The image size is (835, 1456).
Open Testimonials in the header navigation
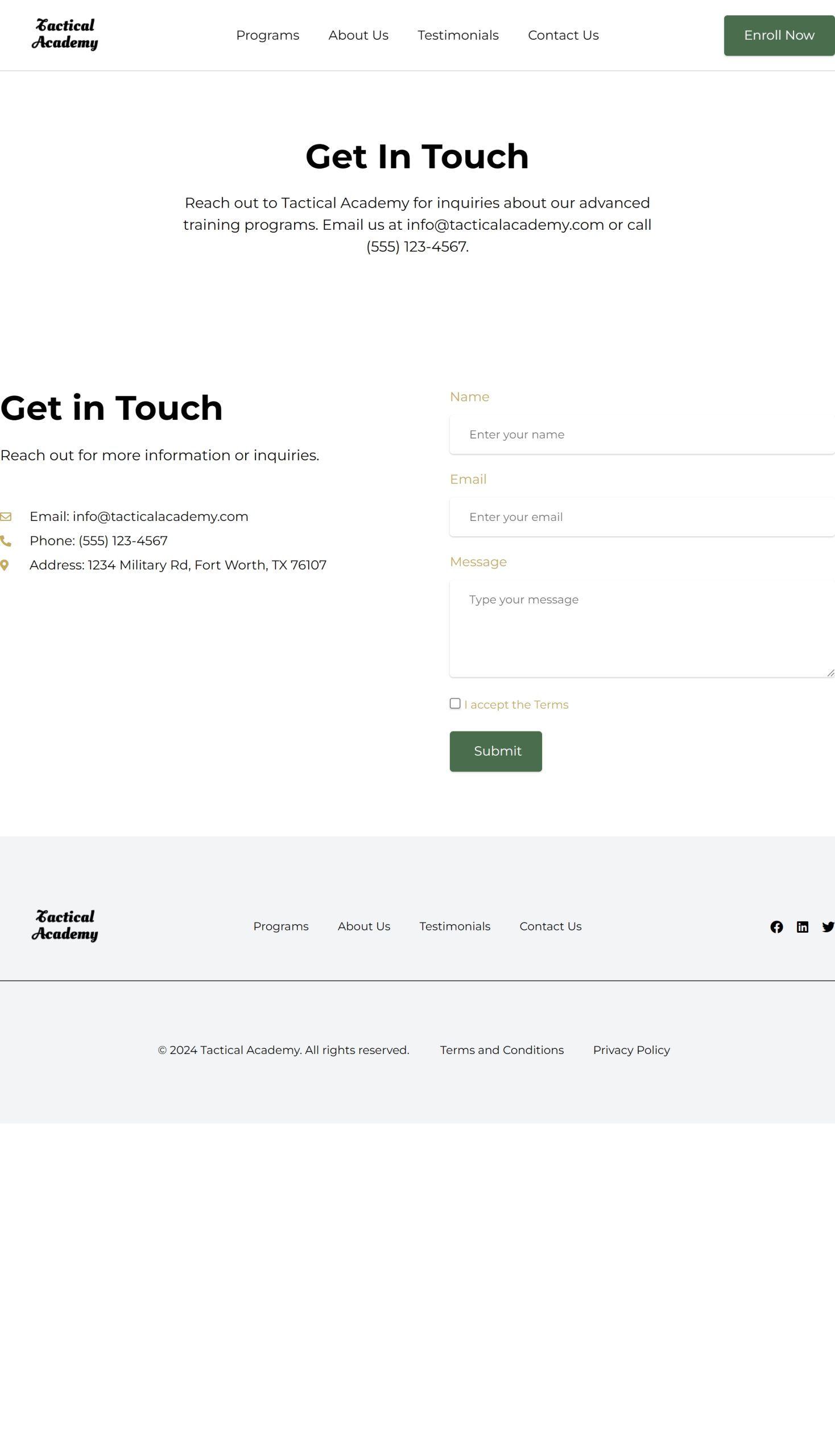(458, 36)
